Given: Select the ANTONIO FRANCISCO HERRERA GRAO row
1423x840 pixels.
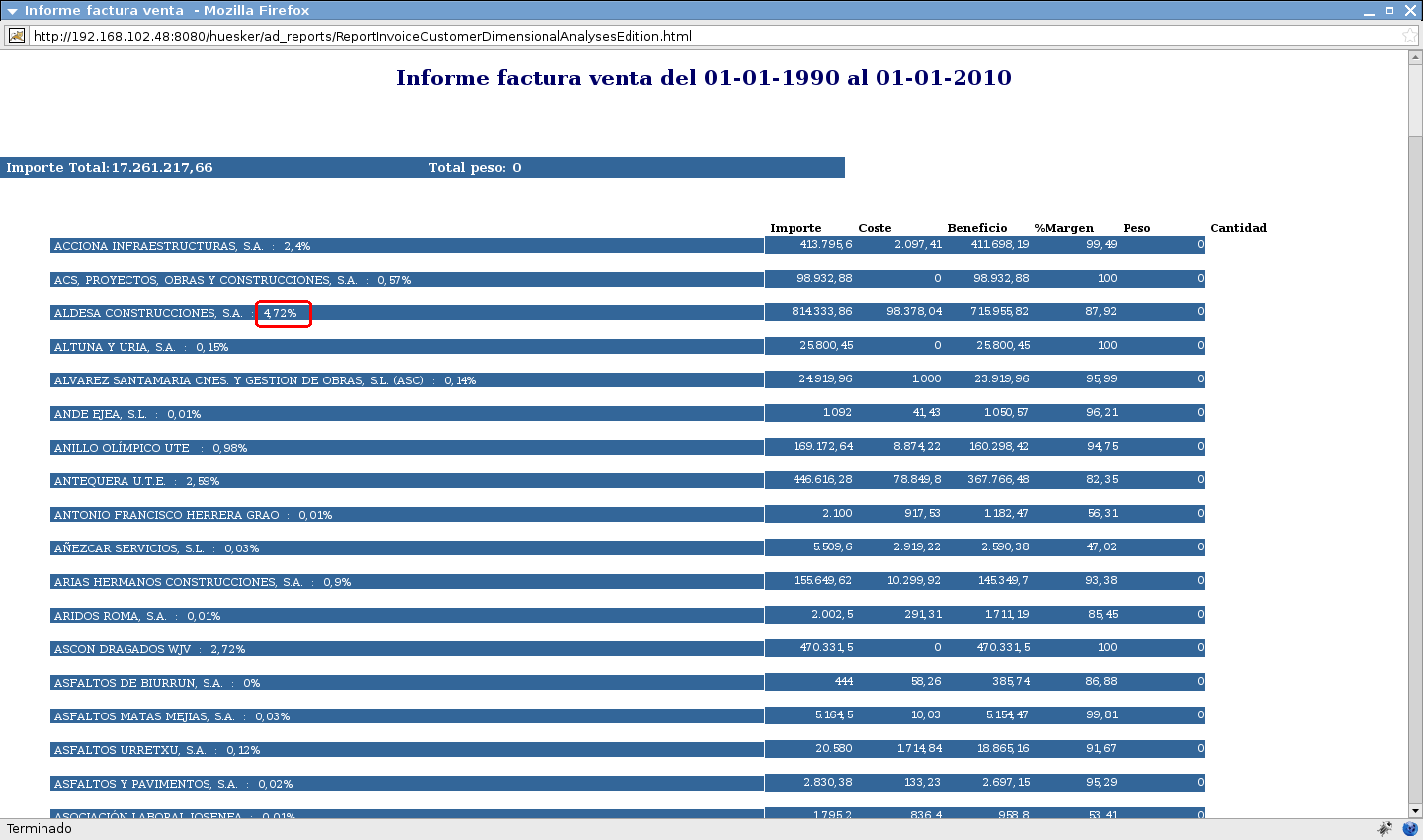Looking at the screenshot, I should [407, 515].
